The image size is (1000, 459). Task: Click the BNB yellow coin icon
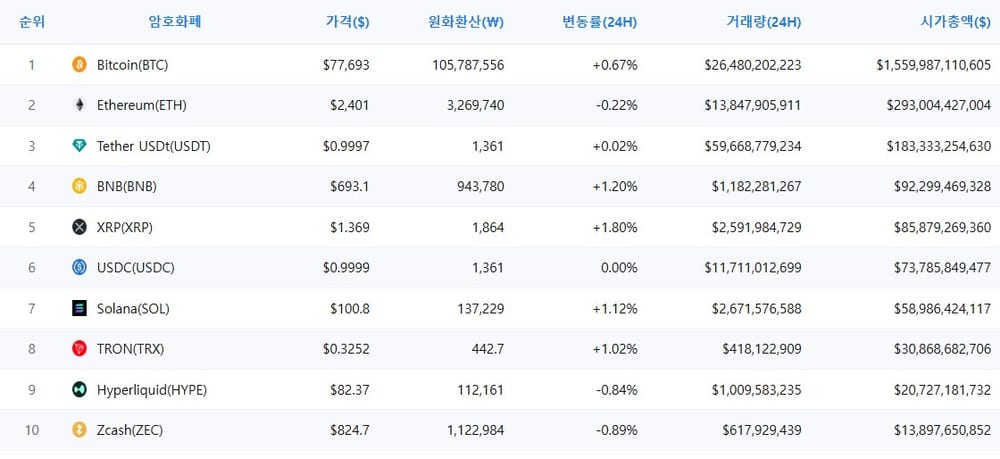point(79,186)
